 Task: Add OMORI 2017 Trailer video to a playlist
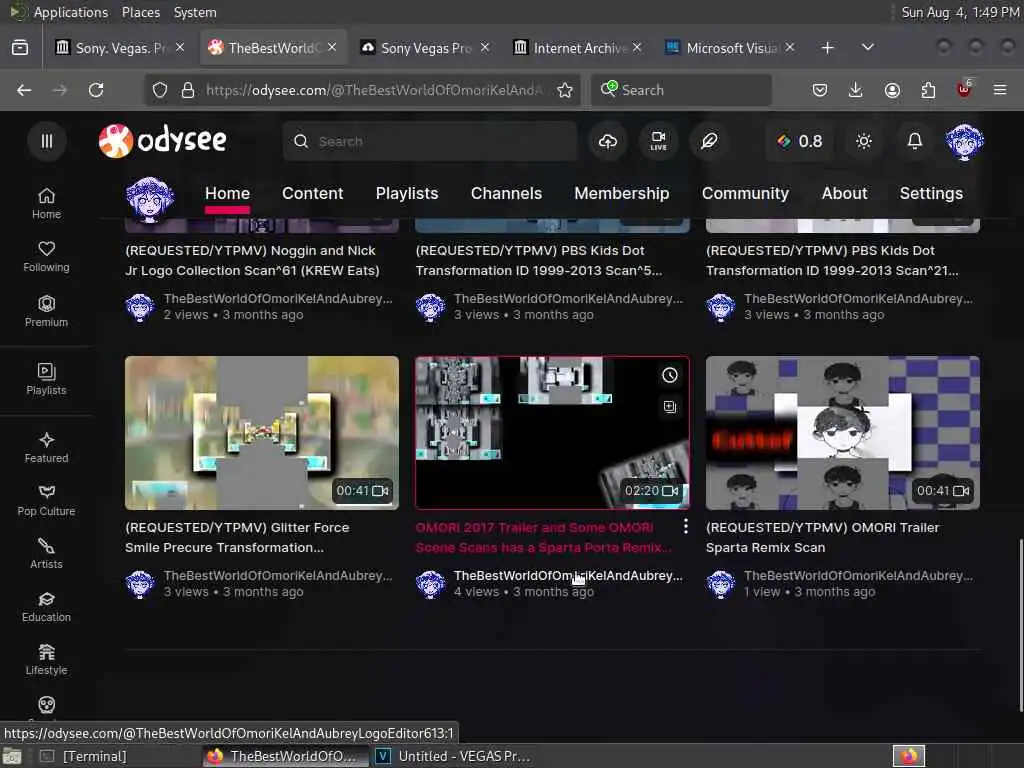point(670,407)
